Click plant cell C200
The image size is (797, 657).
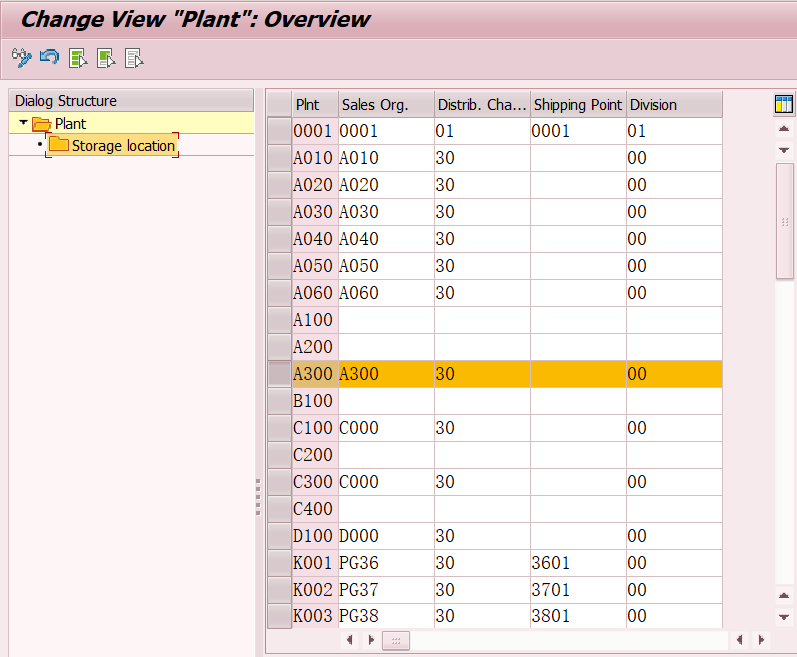(315, 455)
